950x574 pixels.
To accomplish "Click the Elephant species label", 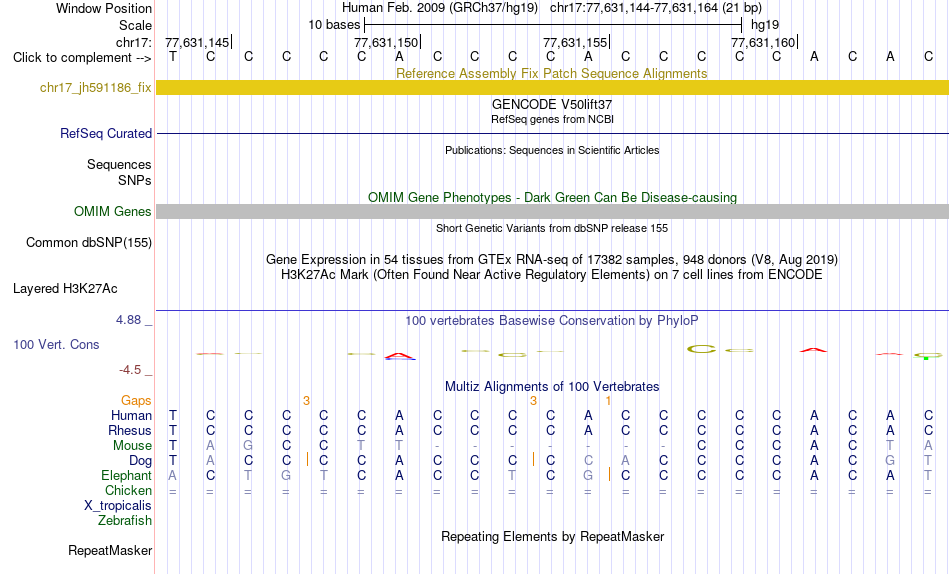I will (127, 475).
